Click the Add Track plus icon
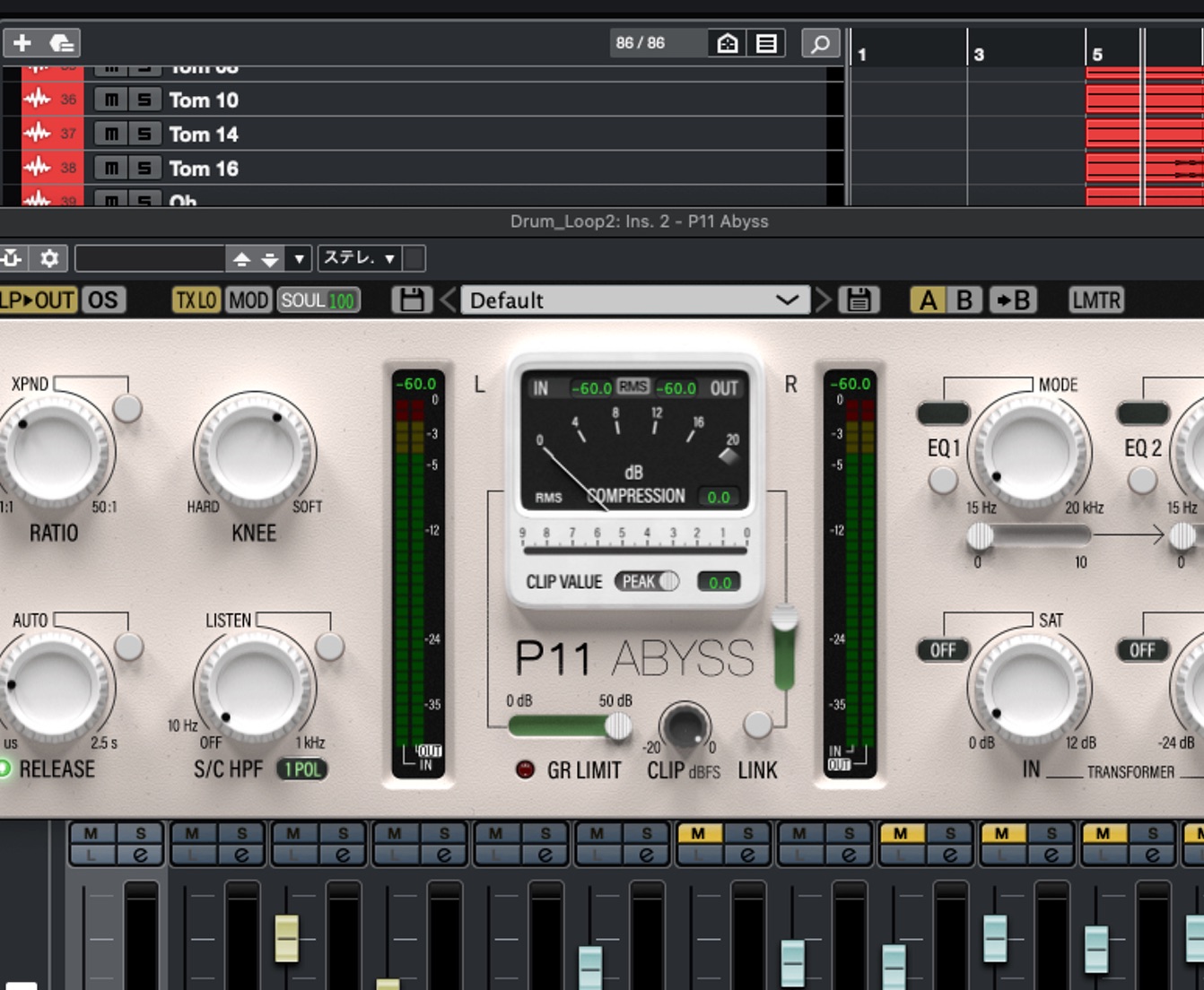 click(22, 43)
